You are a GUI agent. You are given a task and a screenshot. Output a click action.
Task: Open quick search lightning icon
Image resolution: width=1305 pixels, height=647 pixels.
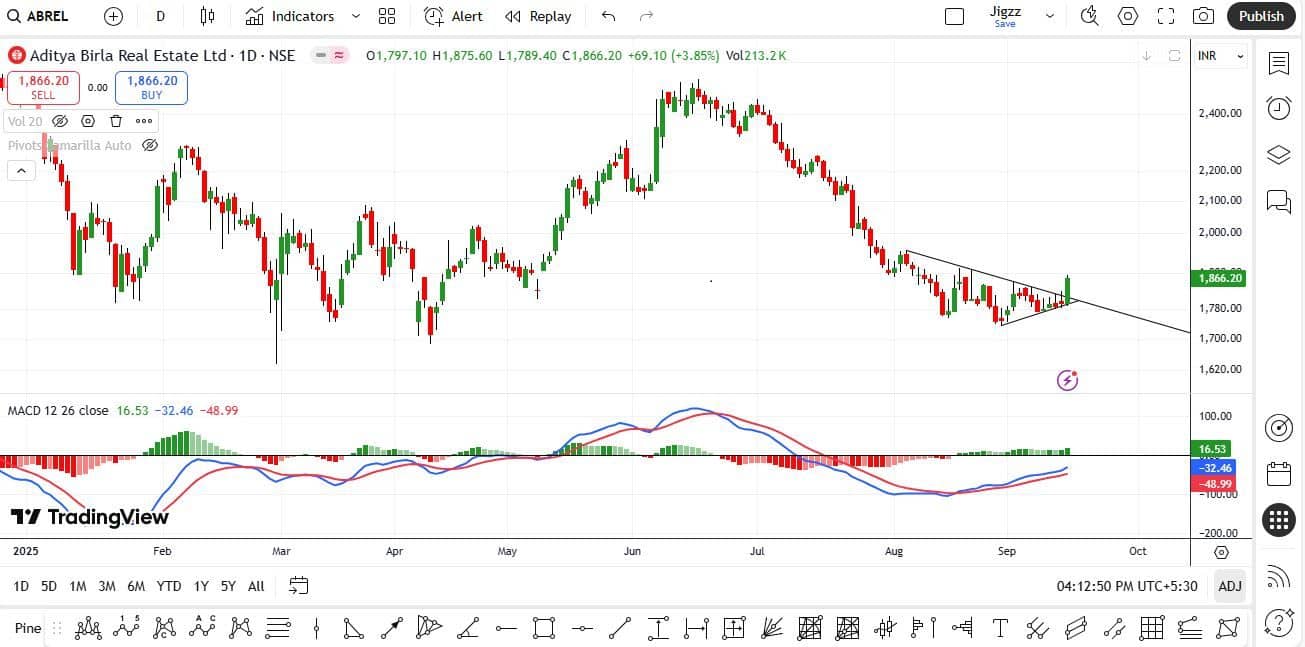pyautogui.click(x=1089, y=16)
